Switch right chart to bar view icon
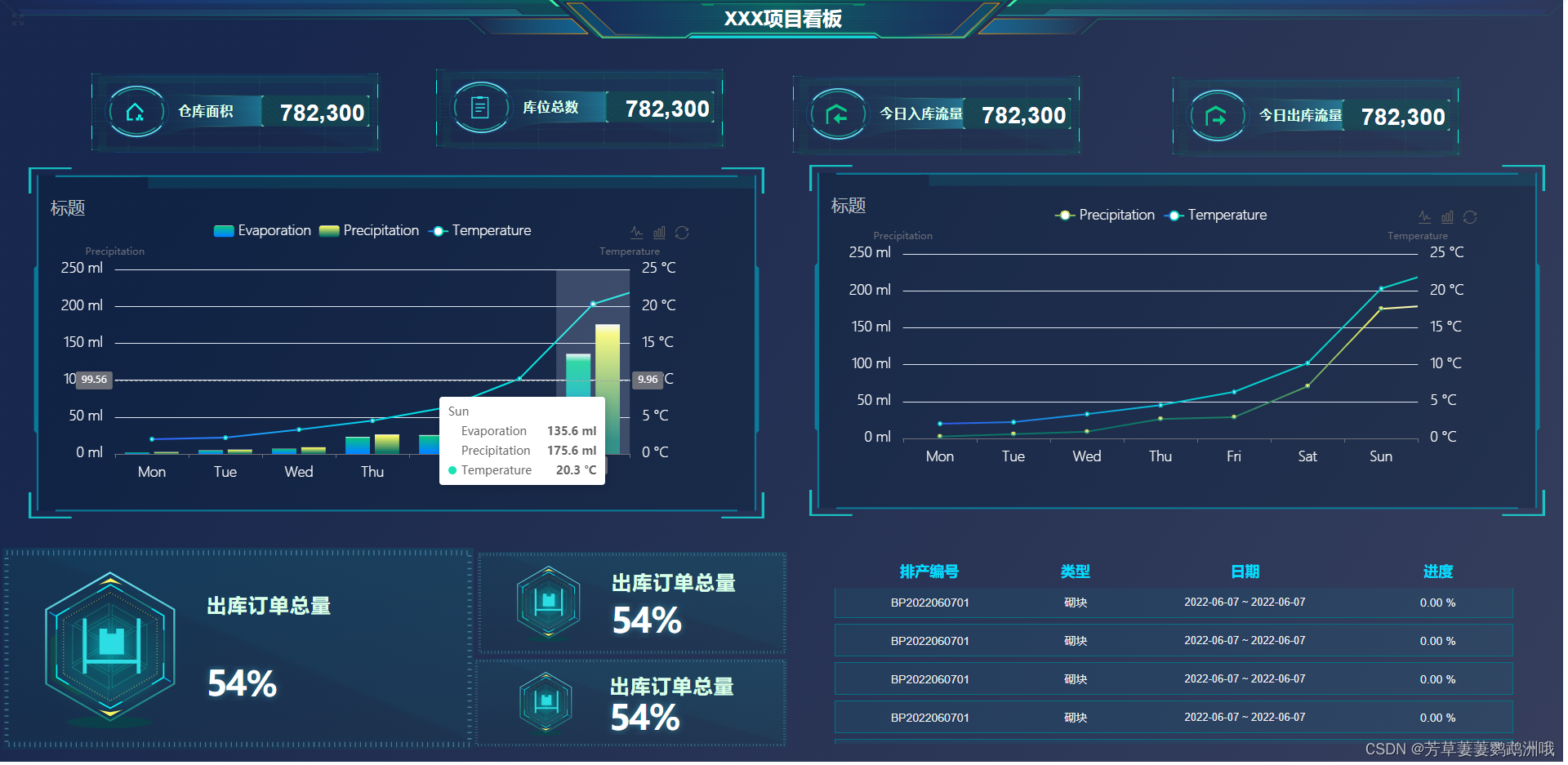The image size is (1568, 765). [x=1447, y=217]
